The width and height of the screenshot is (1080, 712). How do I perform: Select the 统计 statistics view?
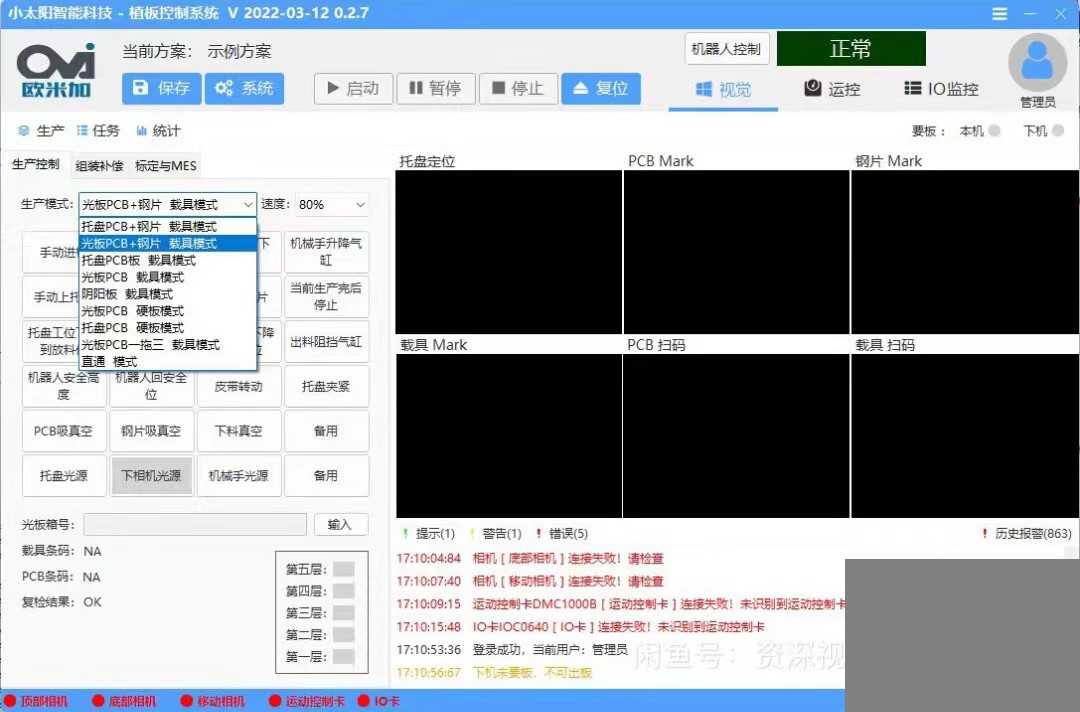point(158,131)
